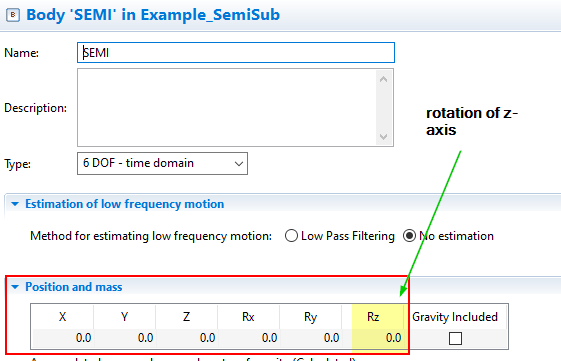Collapse the Position and mass section

(15, 287)
